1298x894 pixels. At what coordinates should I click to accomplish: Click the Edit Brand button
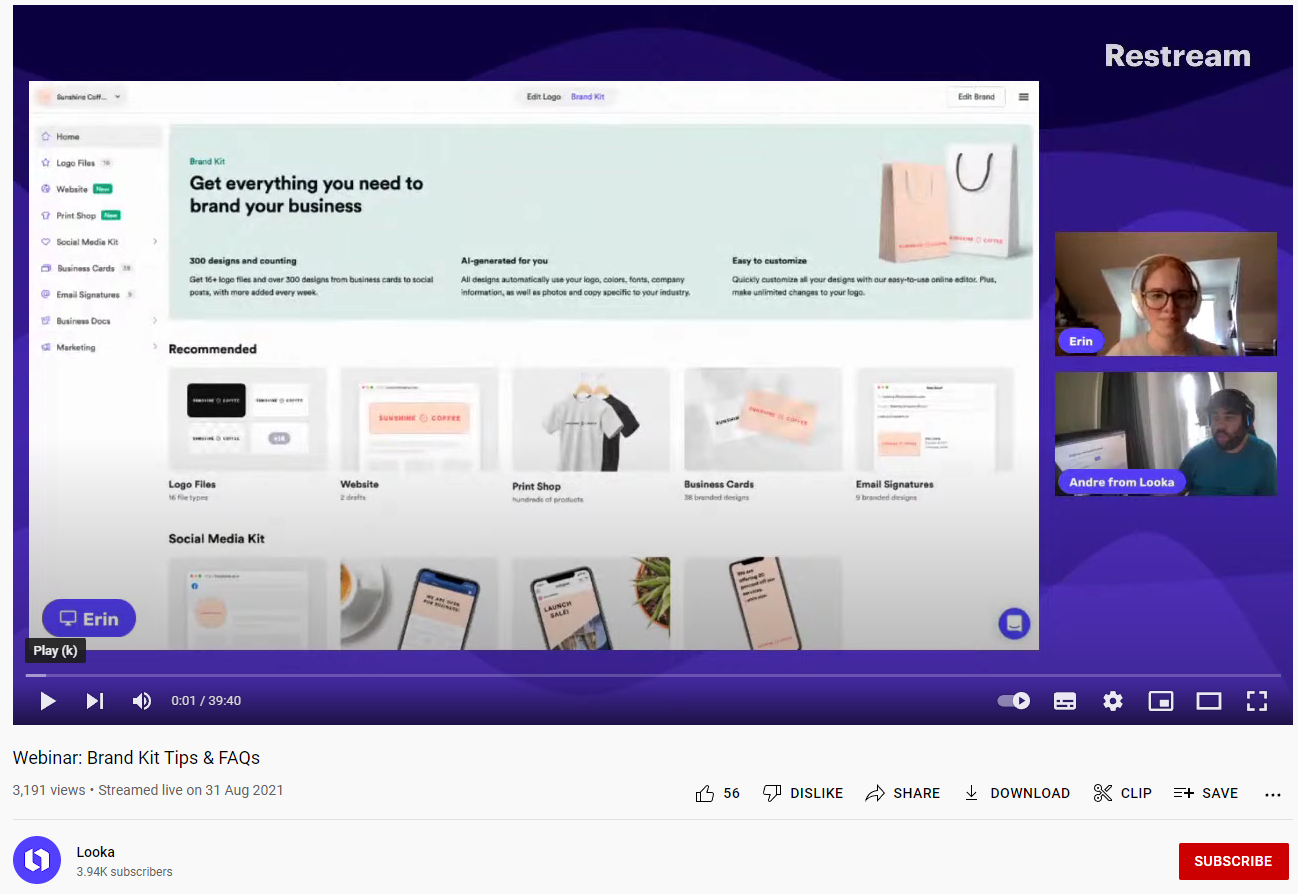pyautogui.click(x=976, y=97)
